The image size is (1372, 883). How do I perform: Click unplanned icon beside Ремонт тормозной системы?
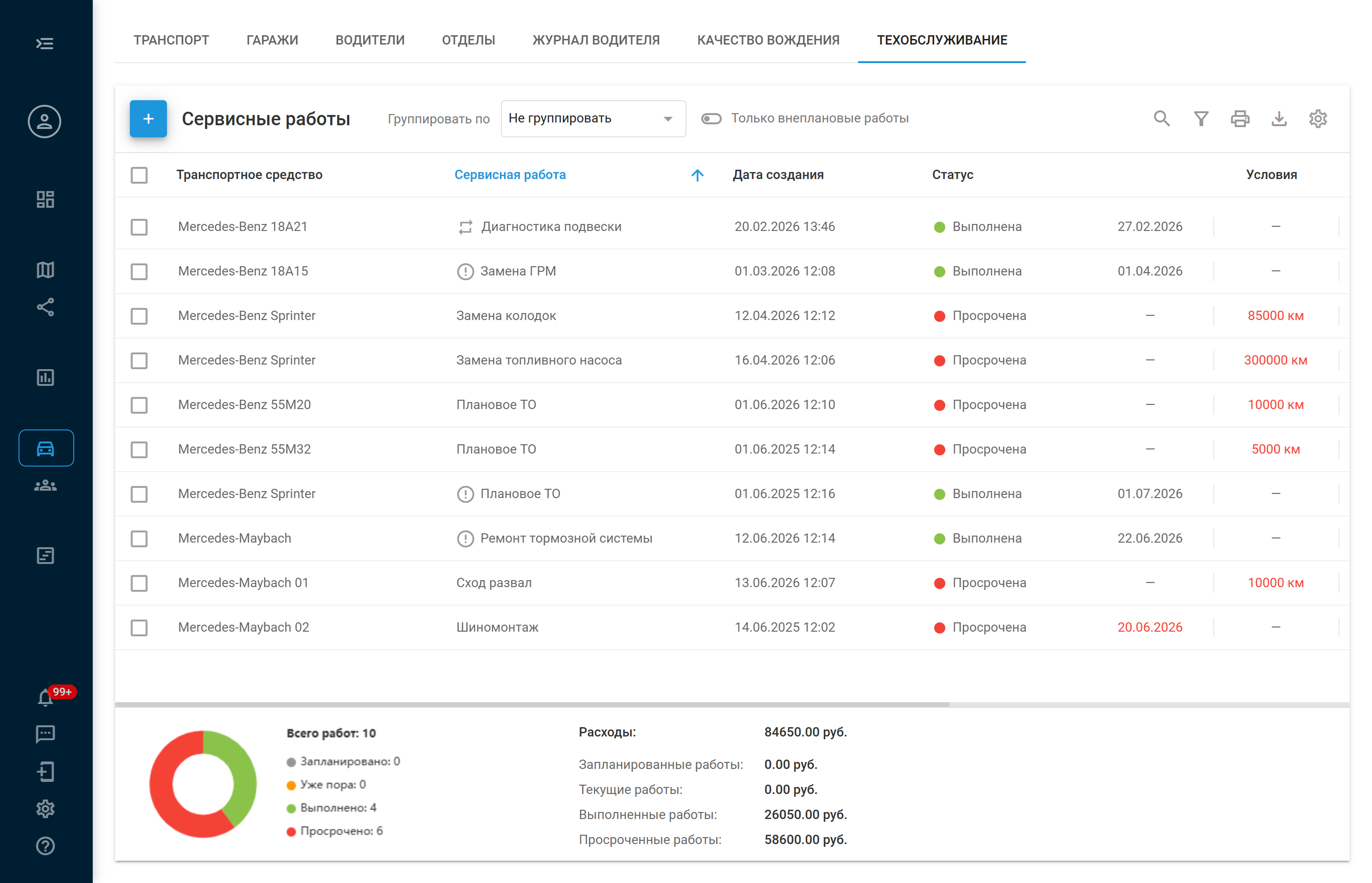coord(465,538)
